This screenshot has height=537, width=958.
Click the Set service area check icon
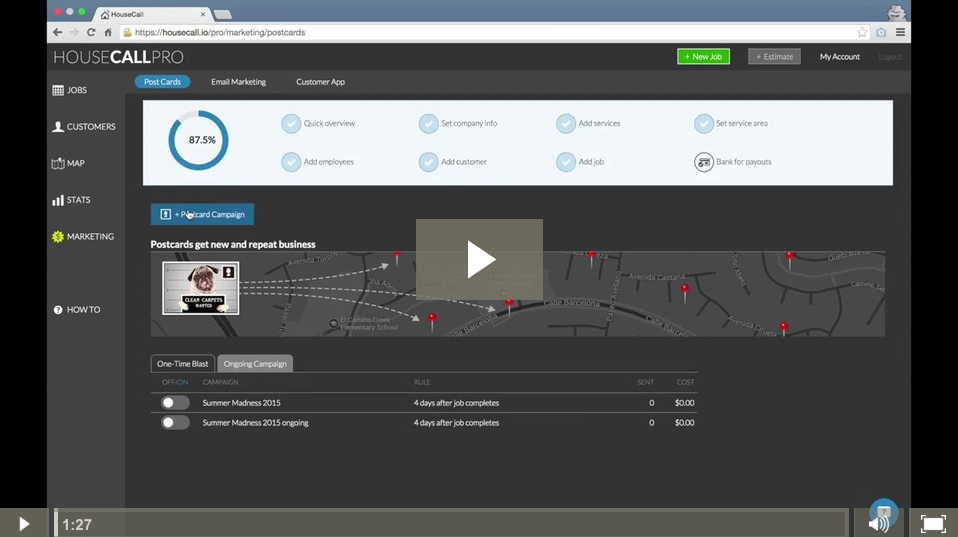point(703,123)
